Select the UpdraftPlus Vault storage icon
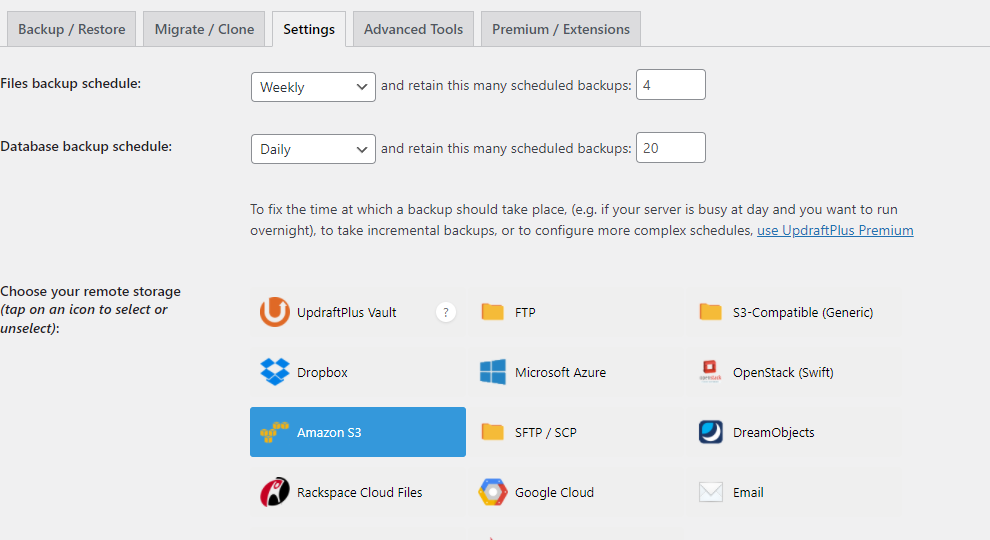Viewport: 990px width, 540px height. coord(275,313)
